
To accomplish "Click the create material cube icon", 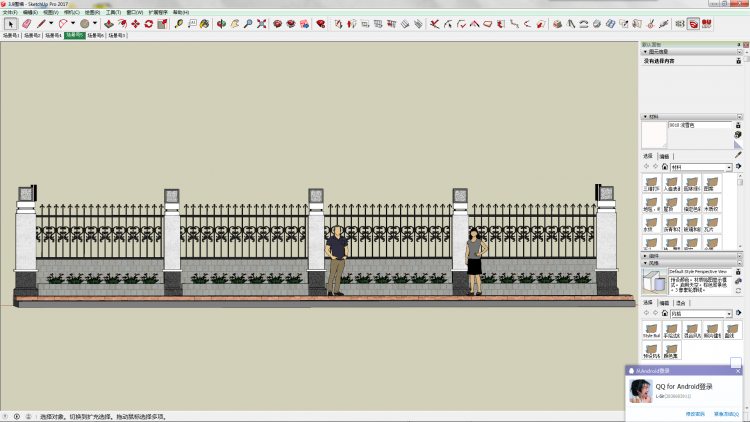I will 738,134.
